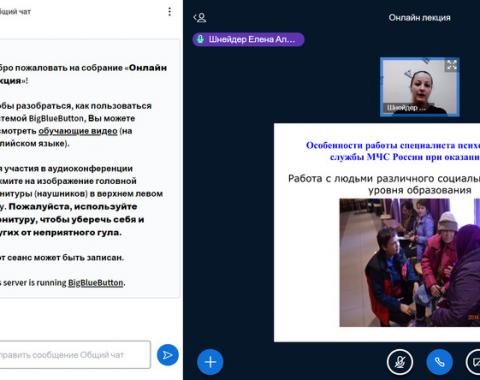Screen dimensions: 480x380
Task: Select the Шнейдер webcam video thumbnail
Action: [420, 87]
